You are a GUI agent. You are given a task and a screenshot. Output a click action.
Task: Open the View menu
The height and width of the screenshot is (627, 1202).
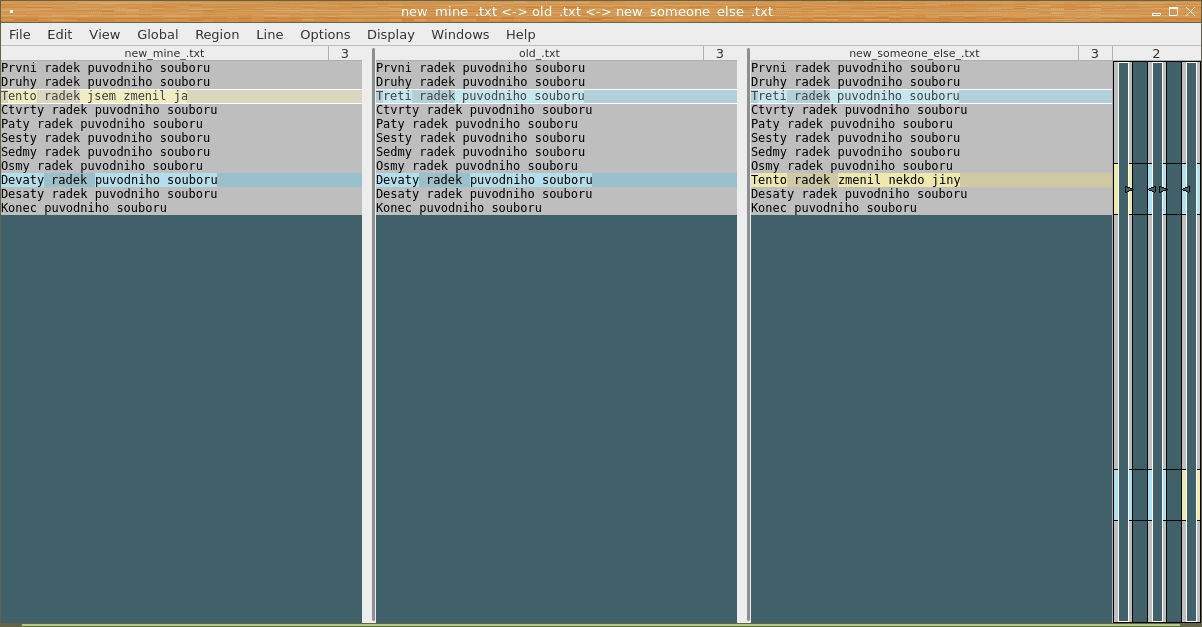pyautogui.click(x=105, y=34)
